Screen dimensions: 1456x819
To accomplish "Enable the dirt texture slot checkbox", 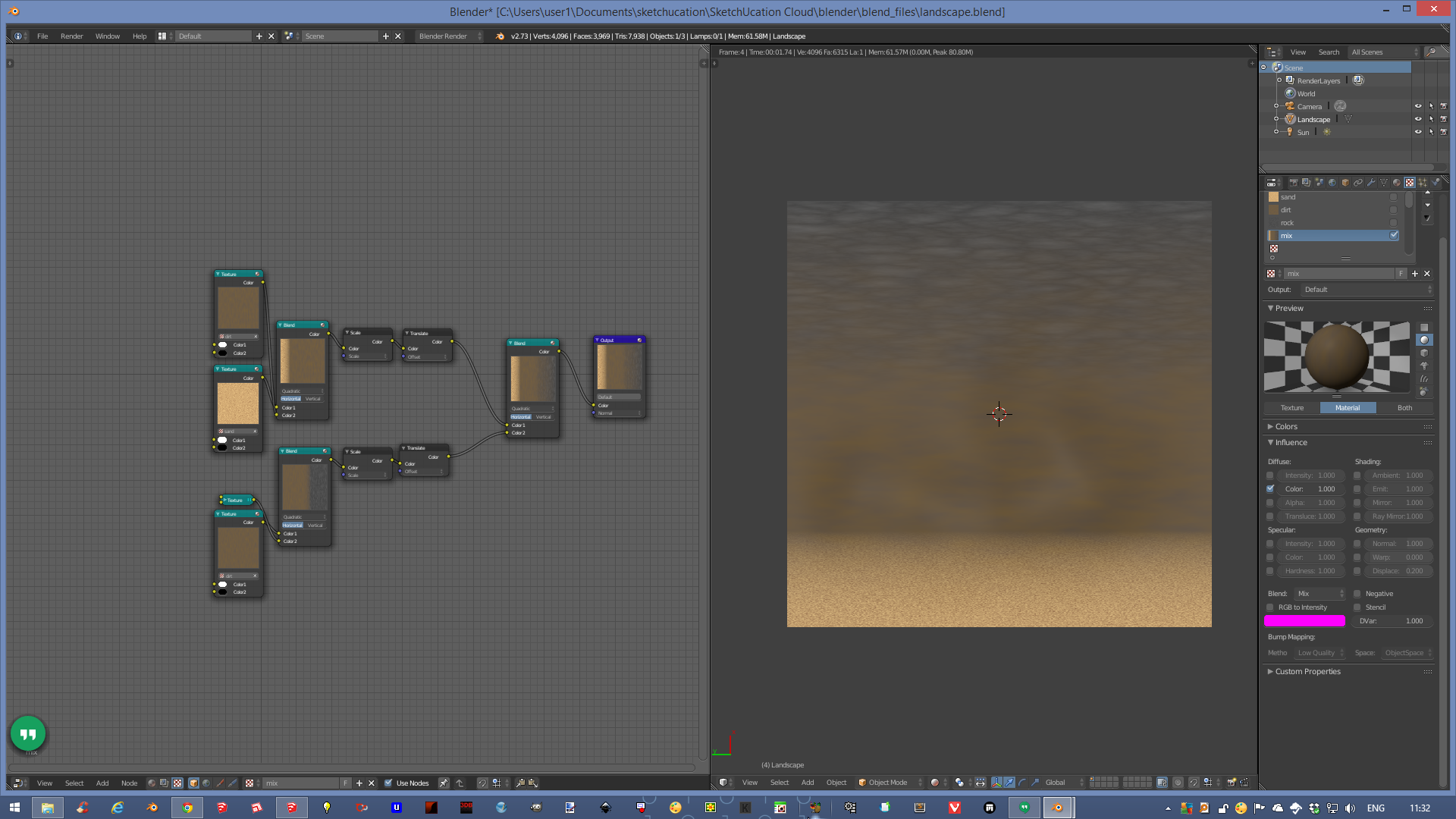I will tap(1393, 210).
